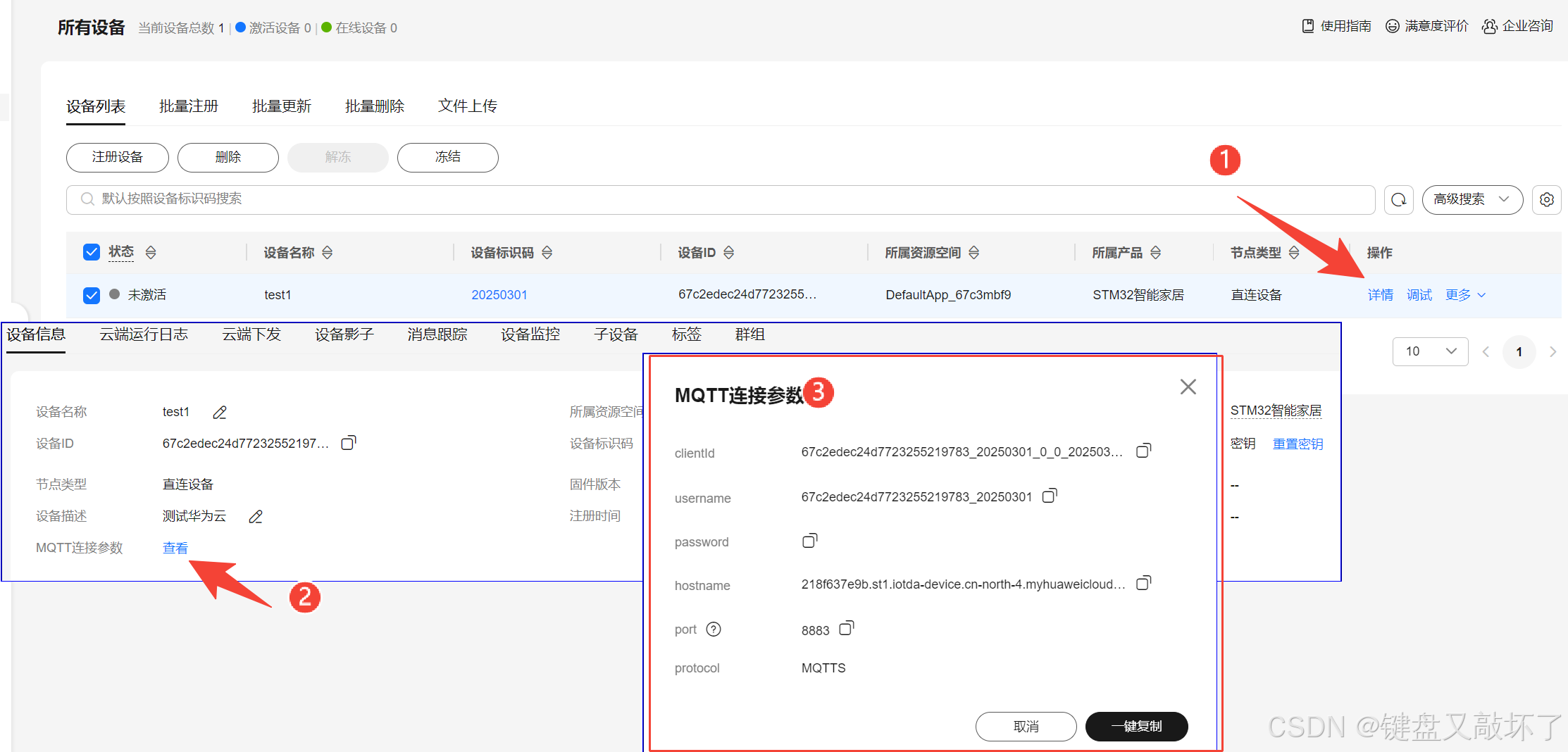The width and height of the screenshot is (1568, 752).
Task: Open the 高级搜索 dropdown
Action: click(x=1471, y=199)
